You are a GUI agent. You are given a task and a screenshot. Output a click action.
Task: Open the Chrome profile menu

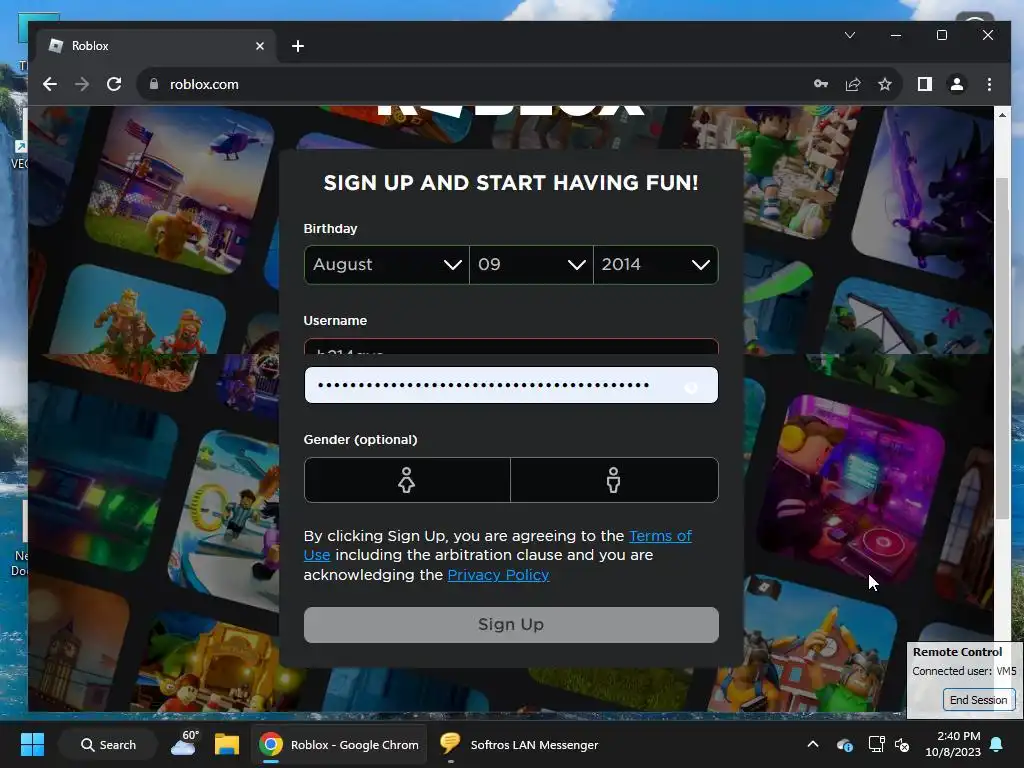point(957,84)
